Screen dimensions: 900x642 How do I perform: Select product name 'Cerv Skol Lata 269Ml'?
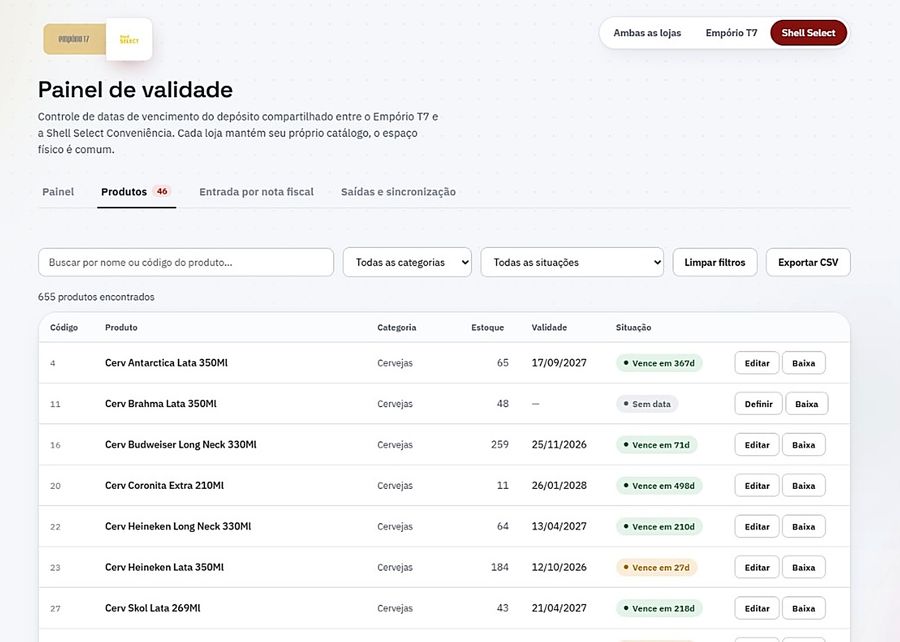tap(153, 608)
